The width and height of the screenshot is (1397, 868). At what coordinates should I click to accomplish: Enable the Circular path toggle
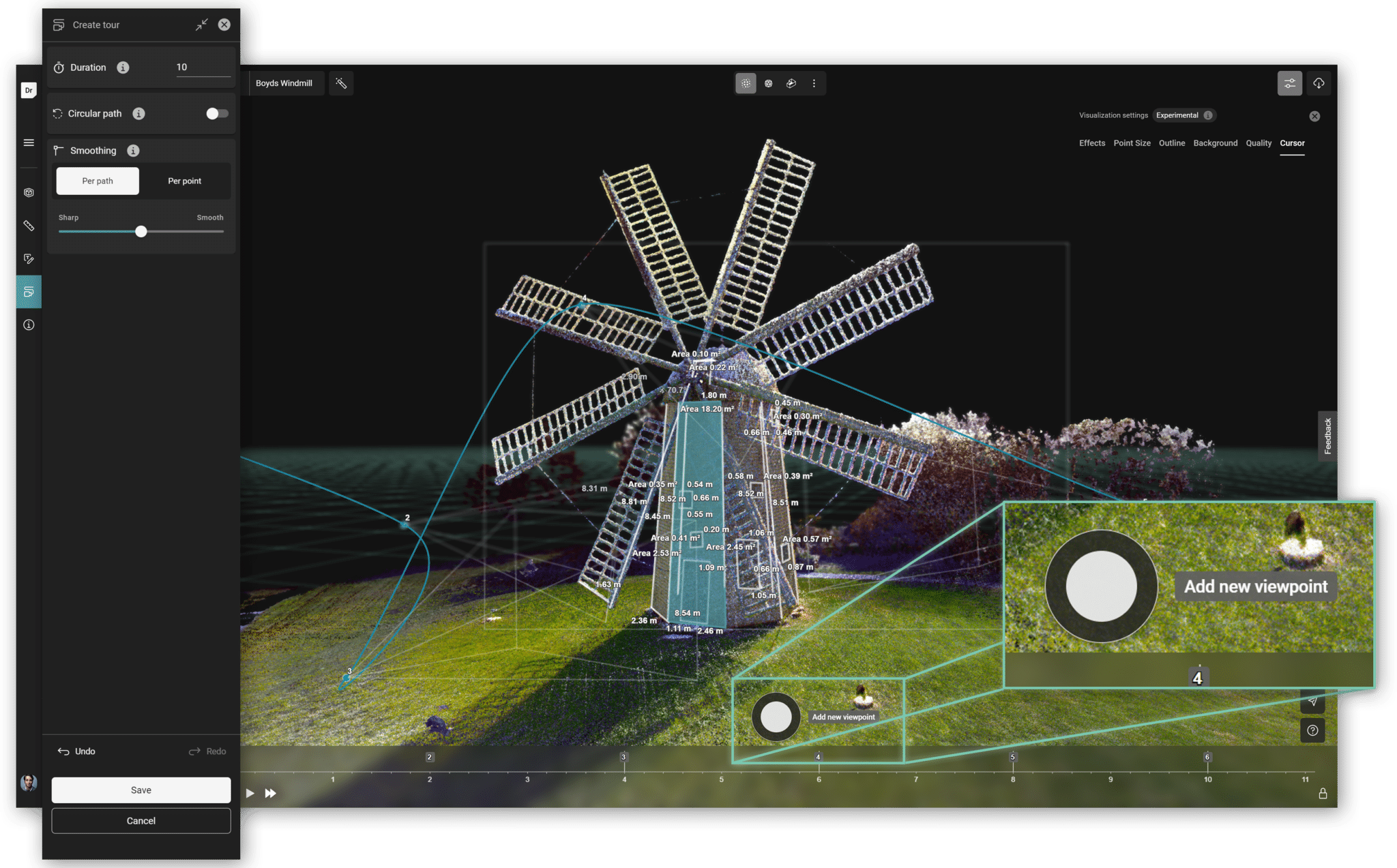click(x=217, y=113)
